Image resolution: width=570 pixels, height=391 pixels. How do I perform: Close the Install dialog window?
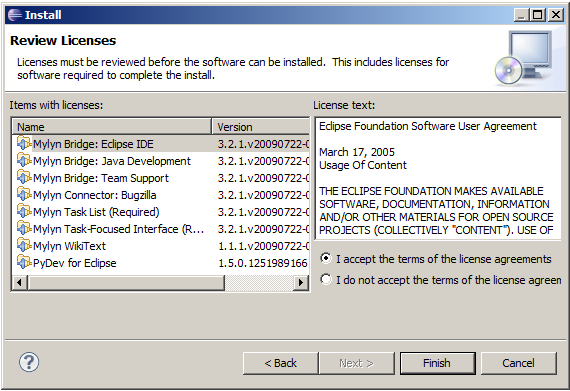(556, 15)
